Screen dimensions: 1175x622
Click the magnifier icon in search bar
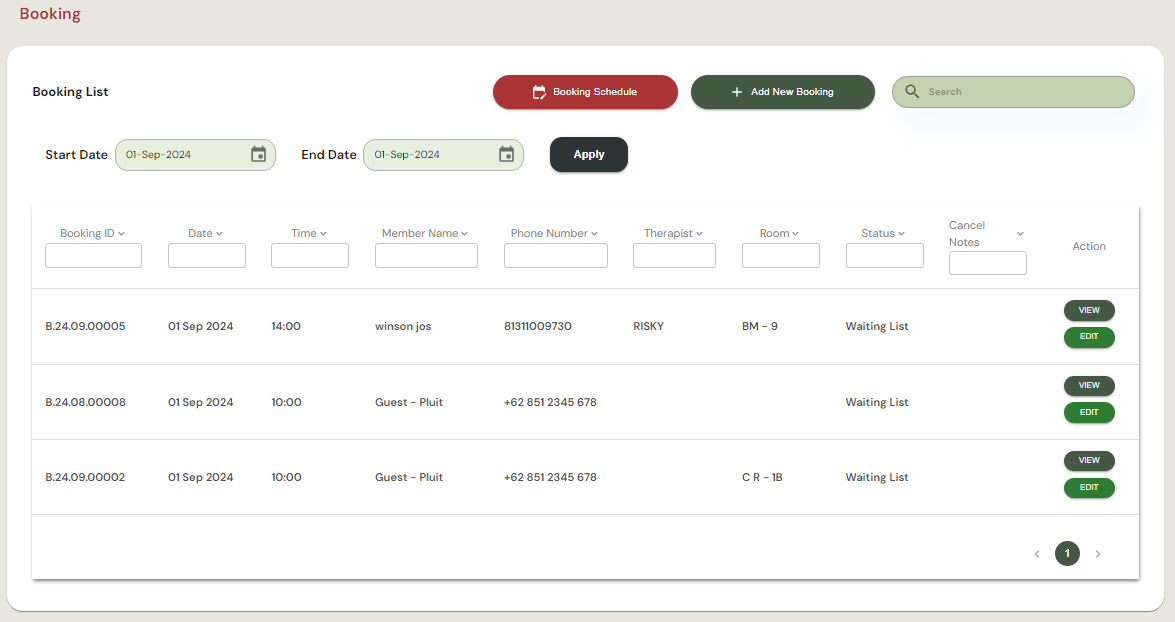(912, 92)
